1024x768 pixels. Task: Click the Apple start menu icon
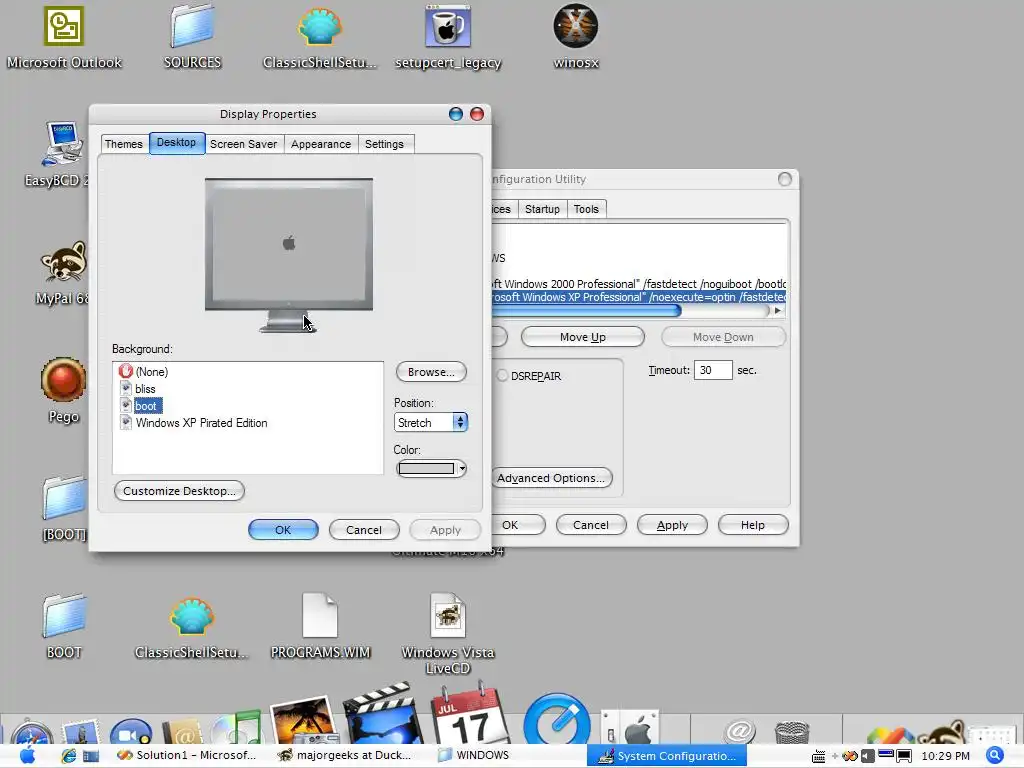coord(27,756)
